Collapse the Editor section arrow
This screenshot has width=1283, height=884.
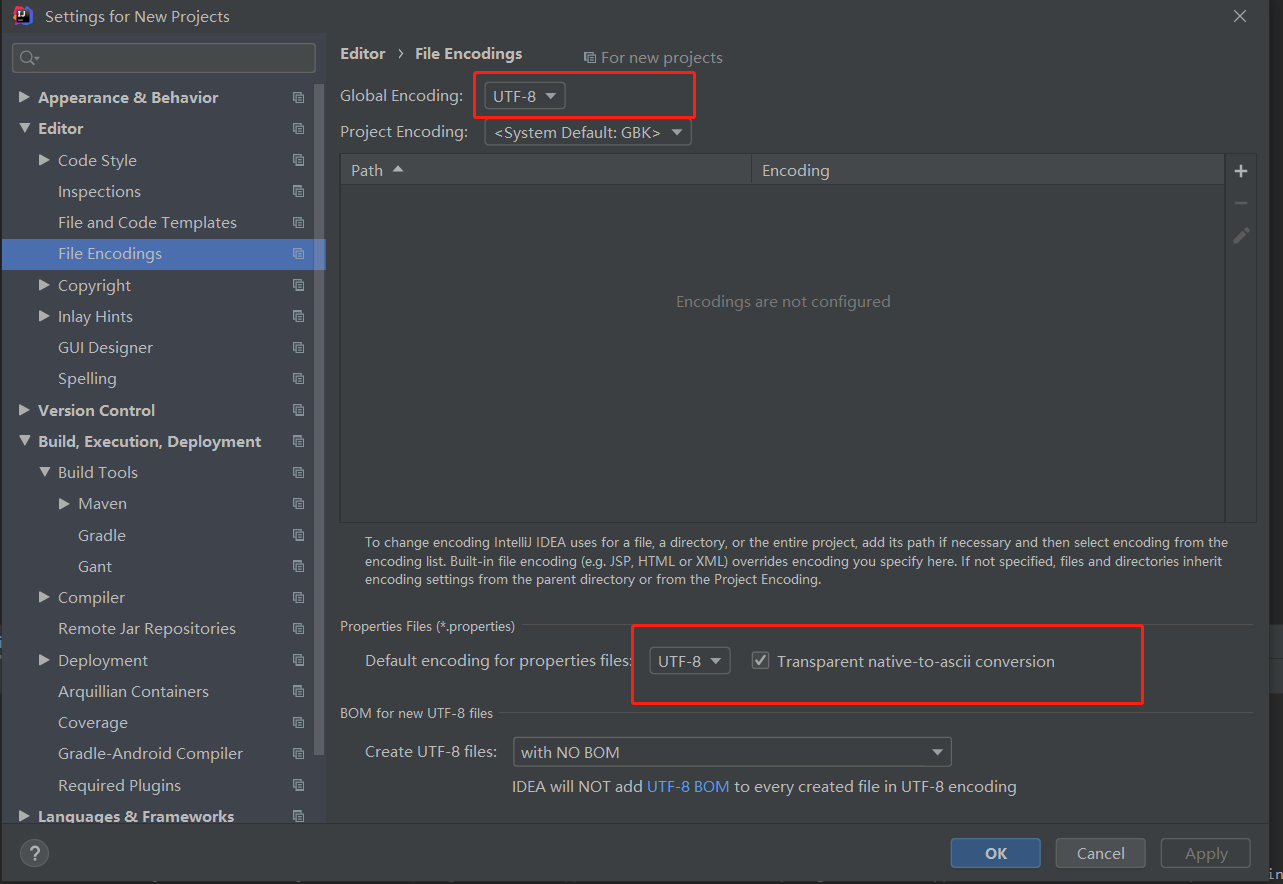pyautogui.click(x=24, y=128)
